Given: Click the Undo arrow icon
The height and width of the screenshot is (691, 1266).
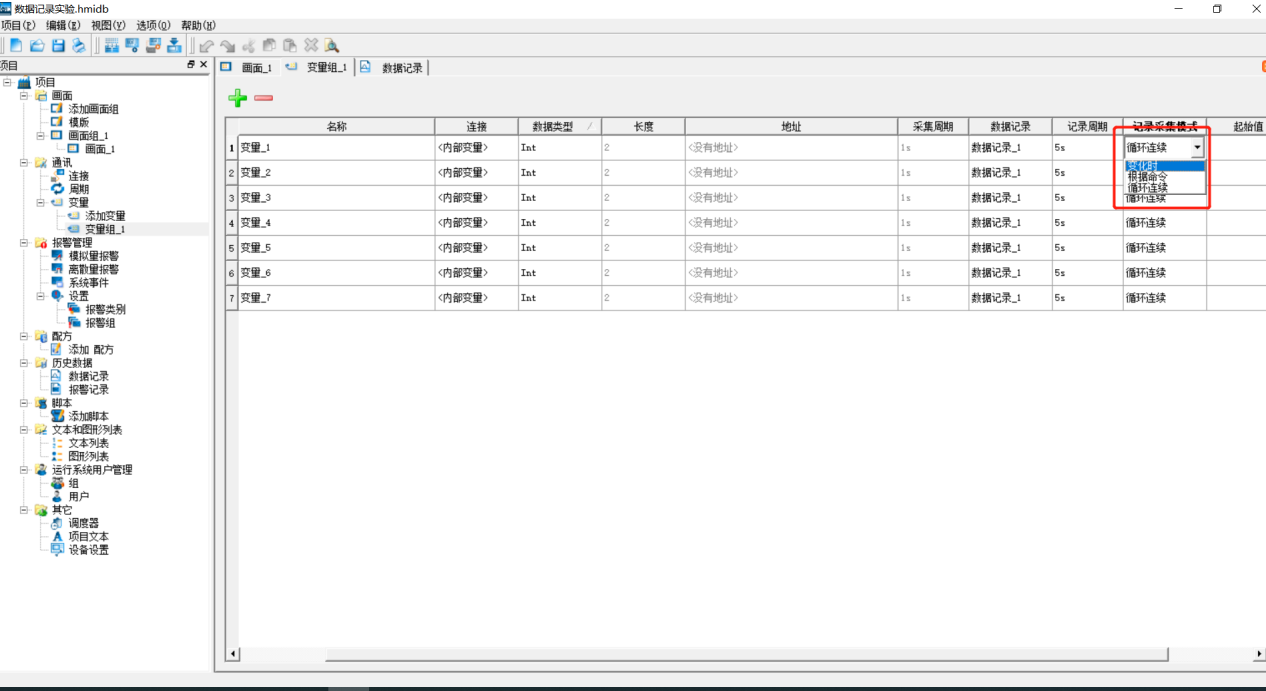Looking at the screenshot, I should pos(207,45).
